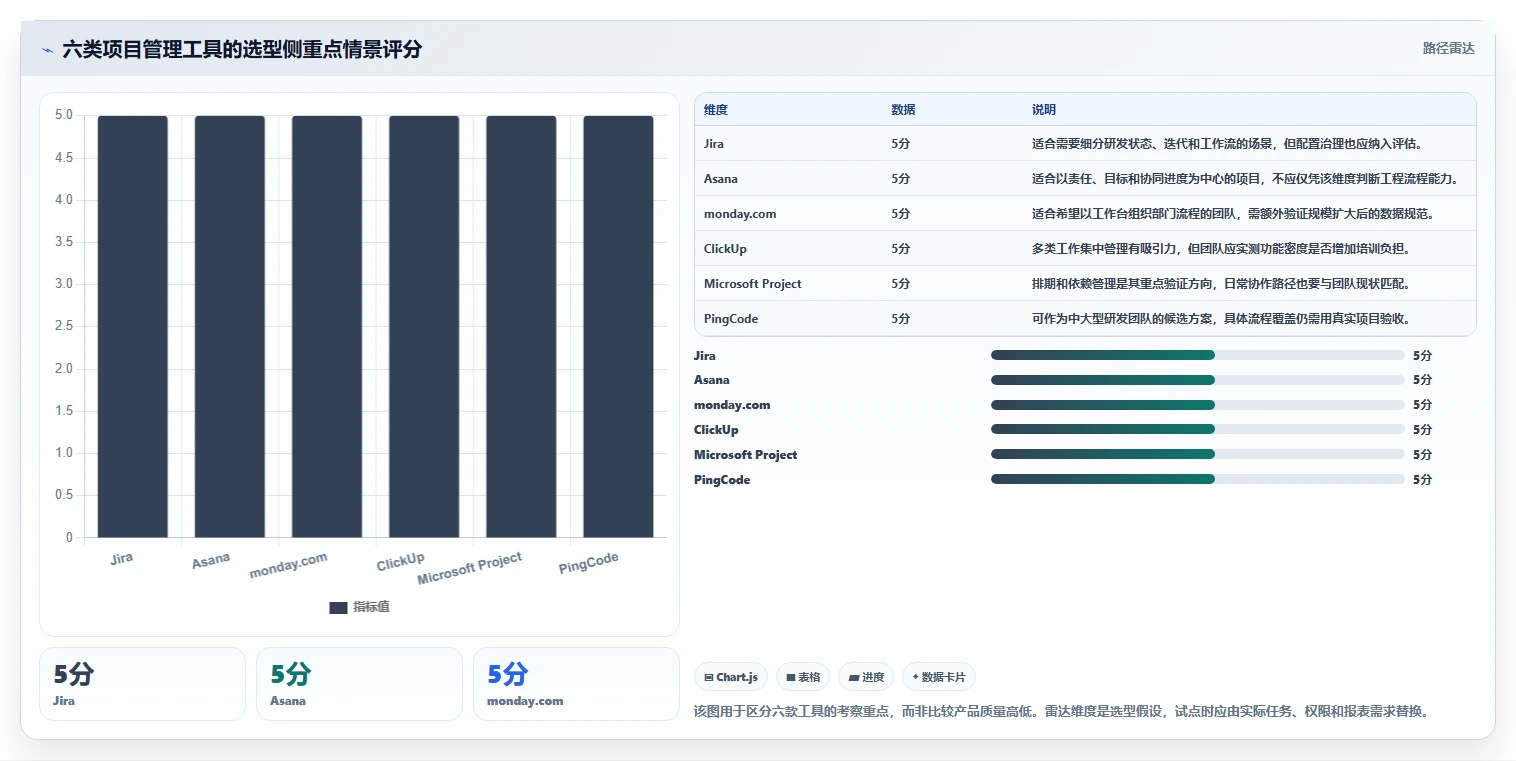Click the ClickUp description about 多类工作集中管理
Screen dimensions: 1516x761
pyautogui.click(x=1221, y=249)
